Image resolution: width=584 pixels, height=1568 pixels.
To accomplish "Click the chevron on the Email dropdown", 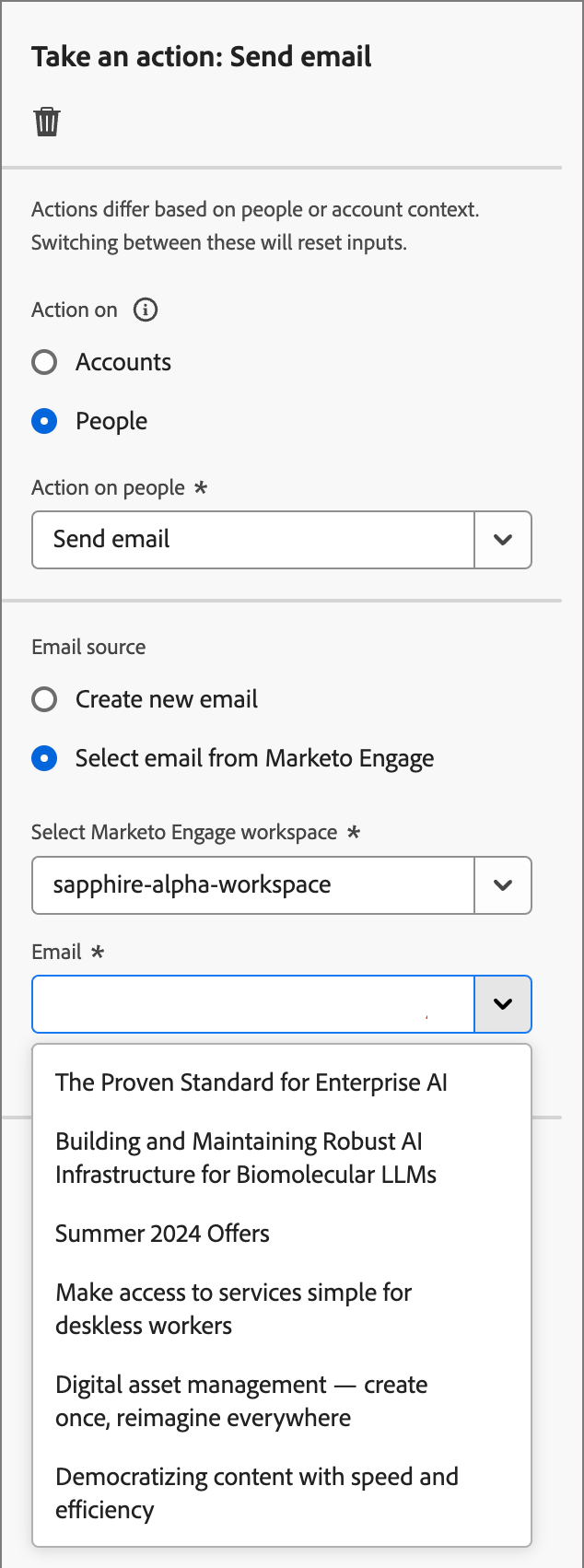I will click(503, 1004).
